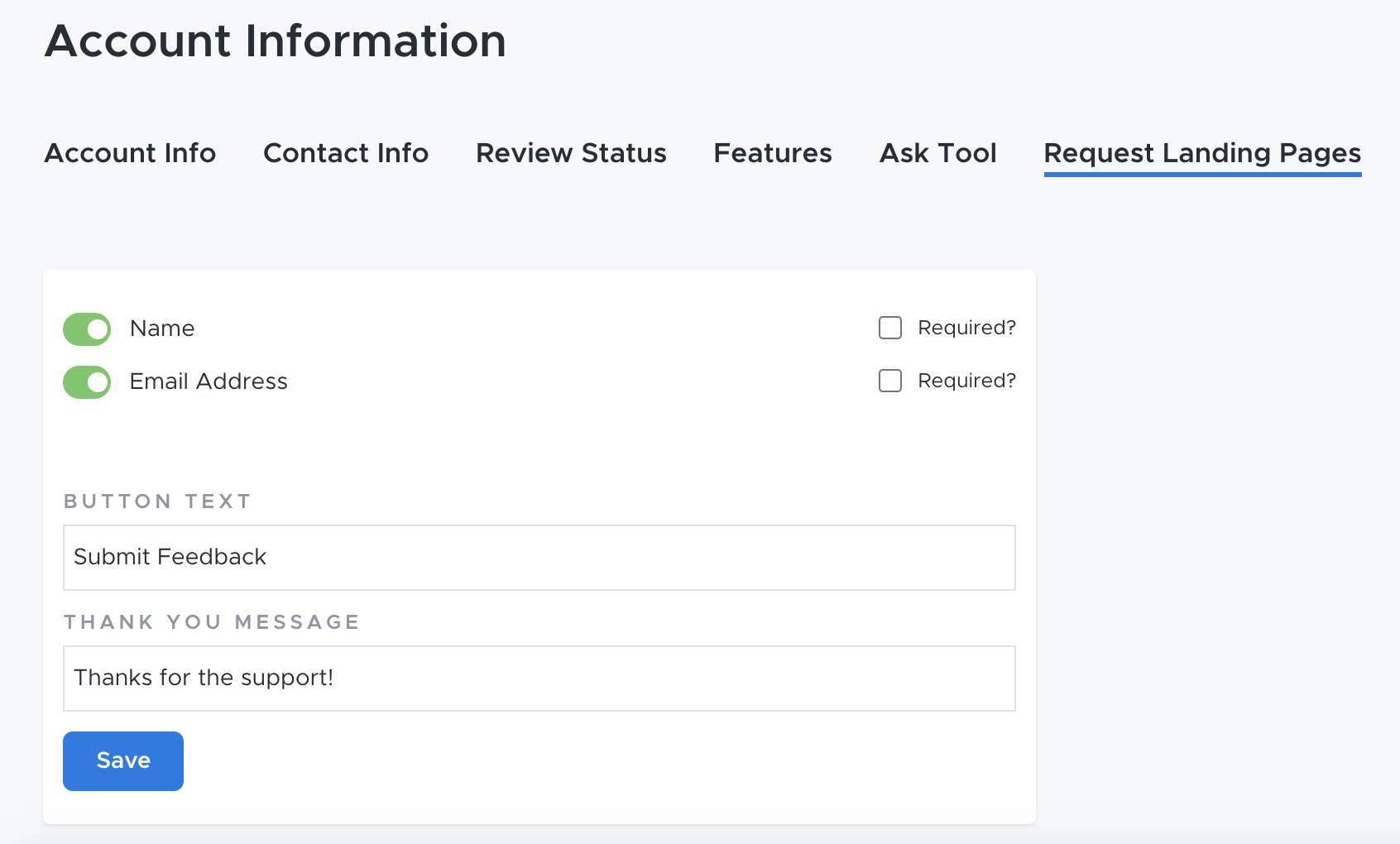Select the Review Status tab

[x=570, y=153]
